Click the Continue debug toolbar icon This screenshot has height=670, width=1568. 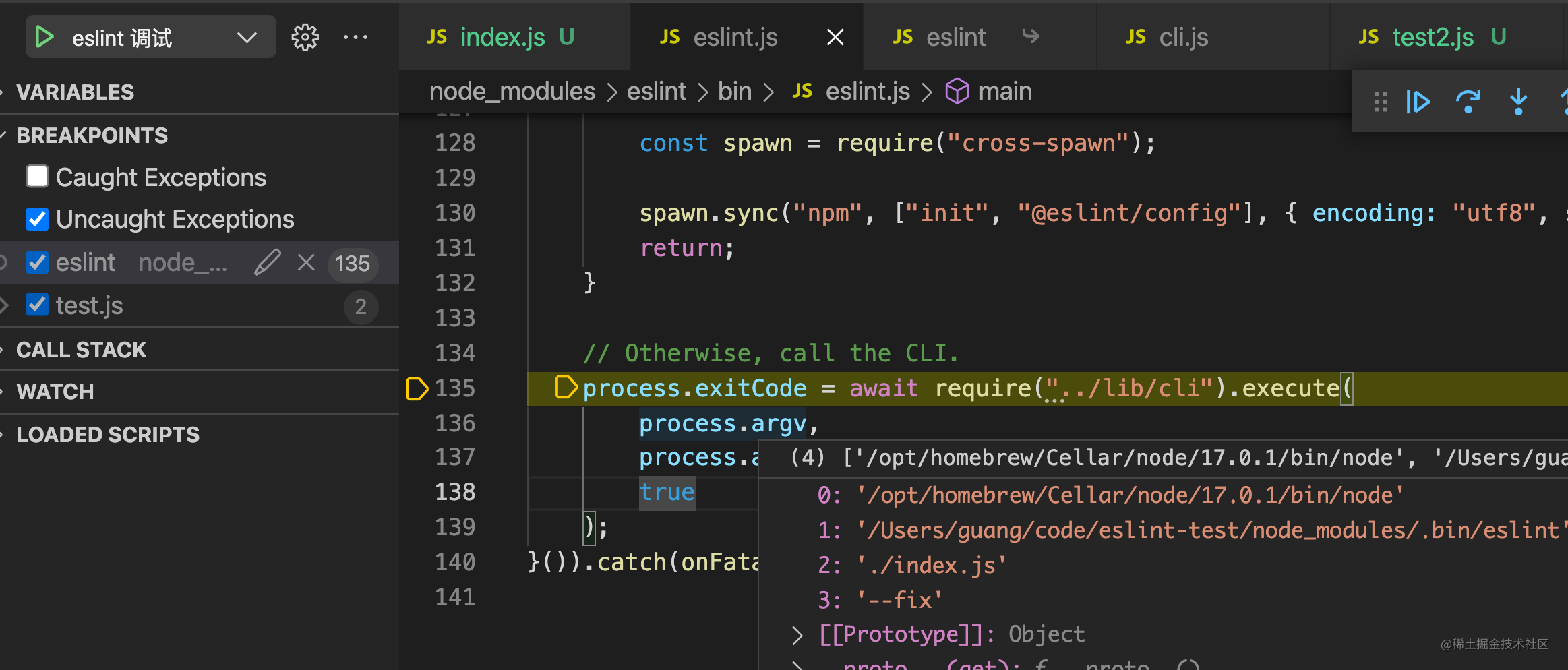point(1418,102)
